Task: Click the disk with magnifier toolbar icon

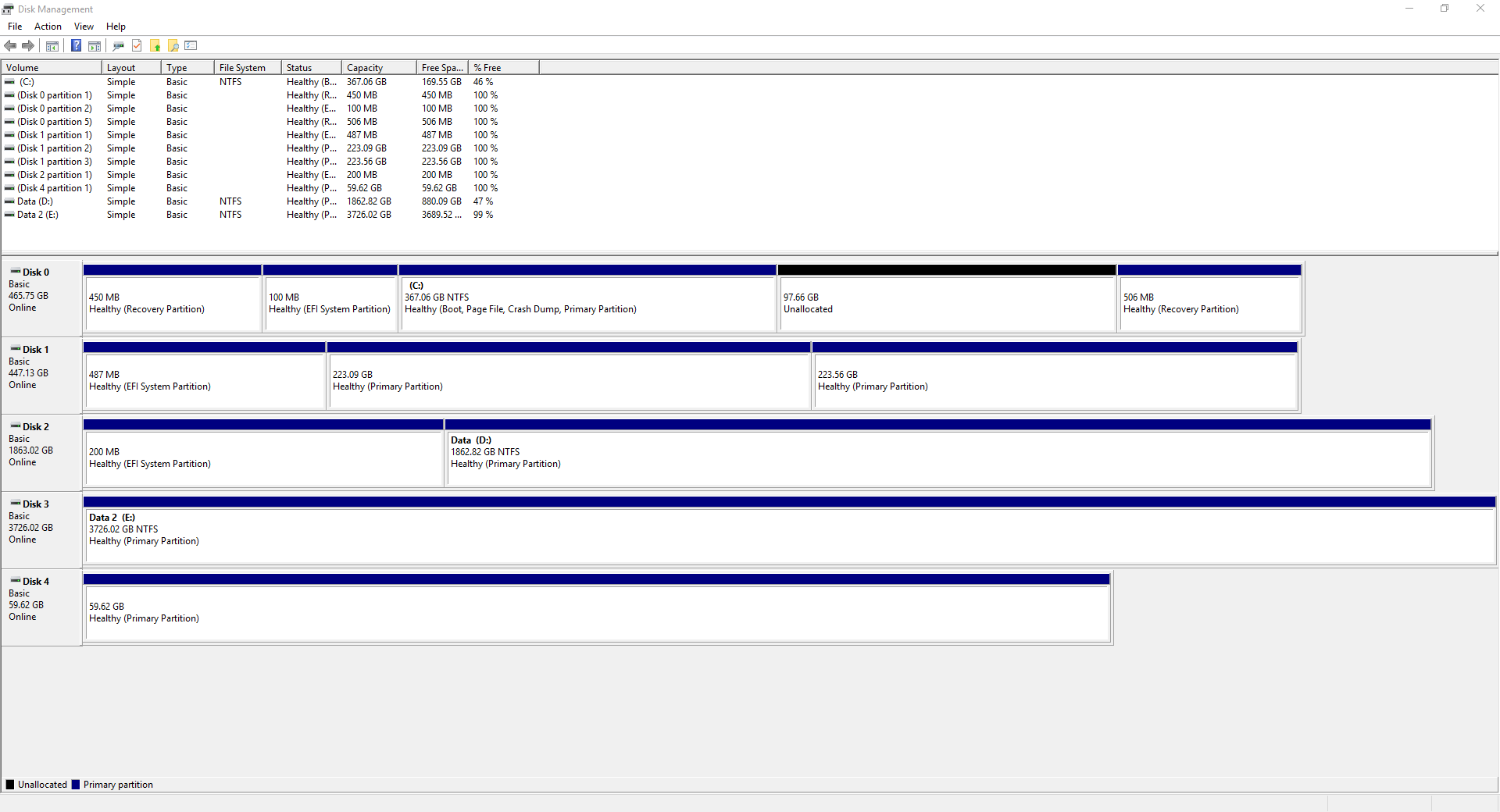Action: tap(118, 46)
